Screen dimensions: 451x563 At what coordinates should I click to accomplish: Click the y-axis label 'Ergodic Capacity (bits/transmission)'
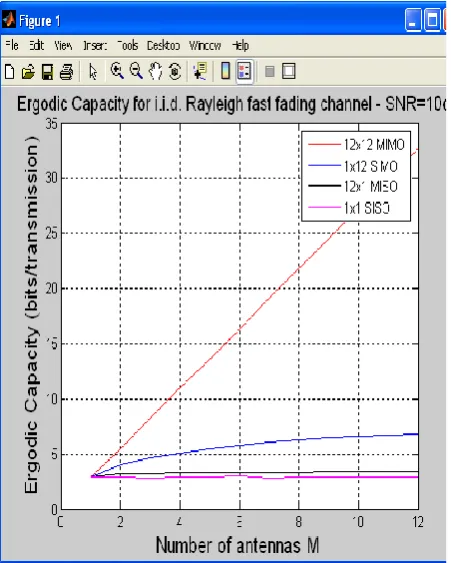click(x=32, y=315)
